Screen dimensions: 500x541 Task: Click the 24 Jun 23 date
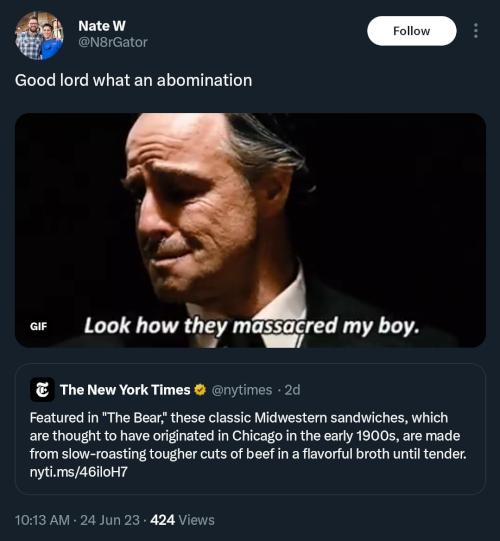click(x=110, y=520)
